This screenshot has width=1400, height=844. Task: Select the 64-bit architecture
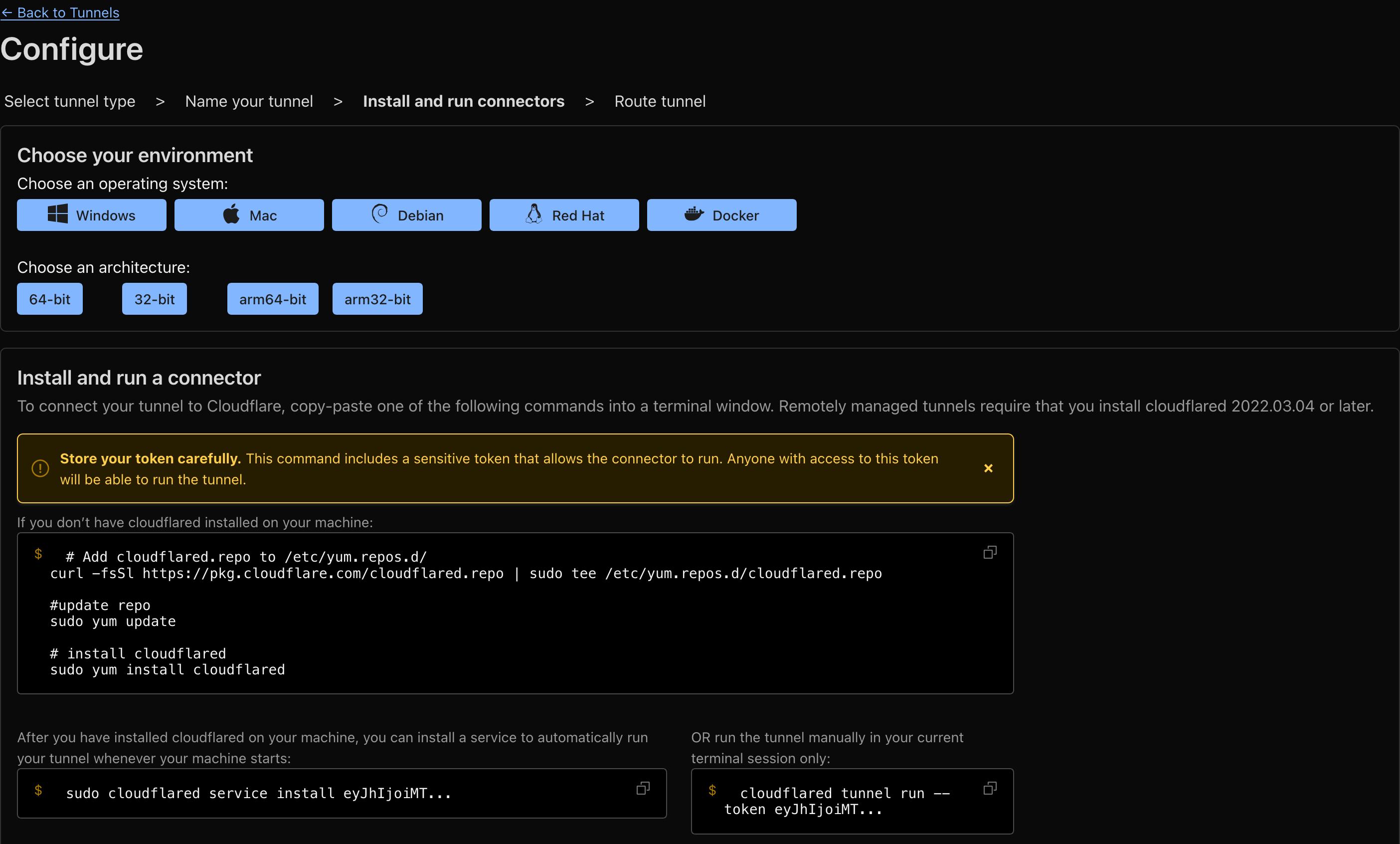49,298
